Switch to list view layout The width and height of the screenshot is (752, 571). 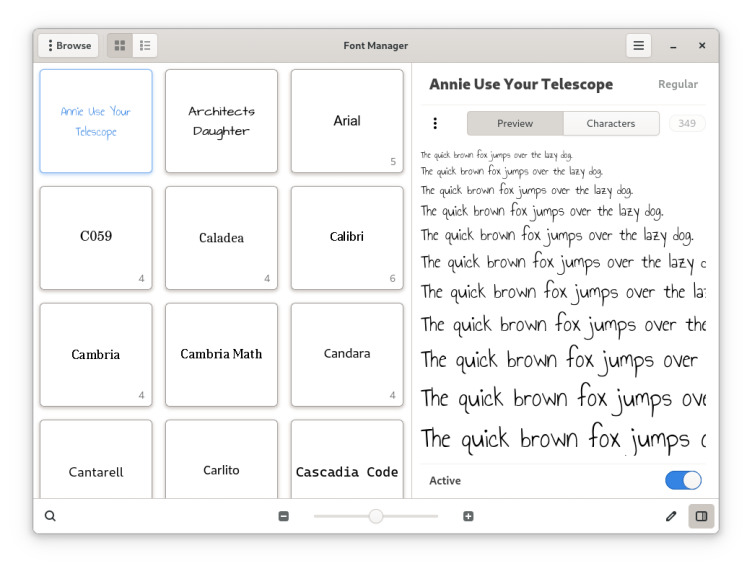145,46
